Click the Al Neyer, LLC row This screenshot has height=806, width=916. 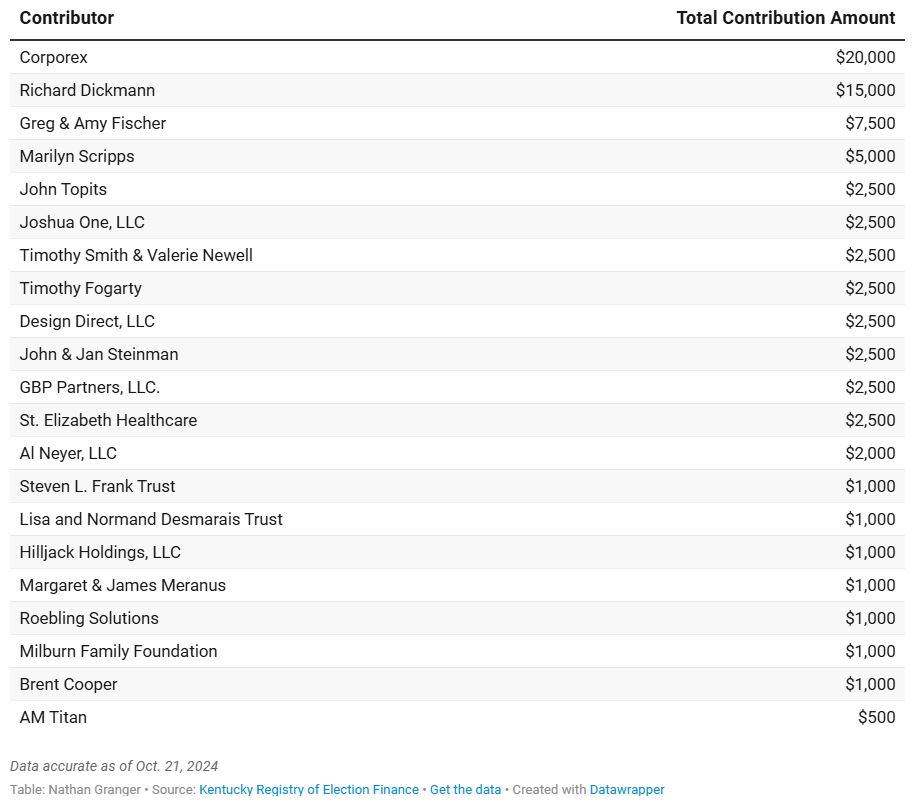(68, 454)
